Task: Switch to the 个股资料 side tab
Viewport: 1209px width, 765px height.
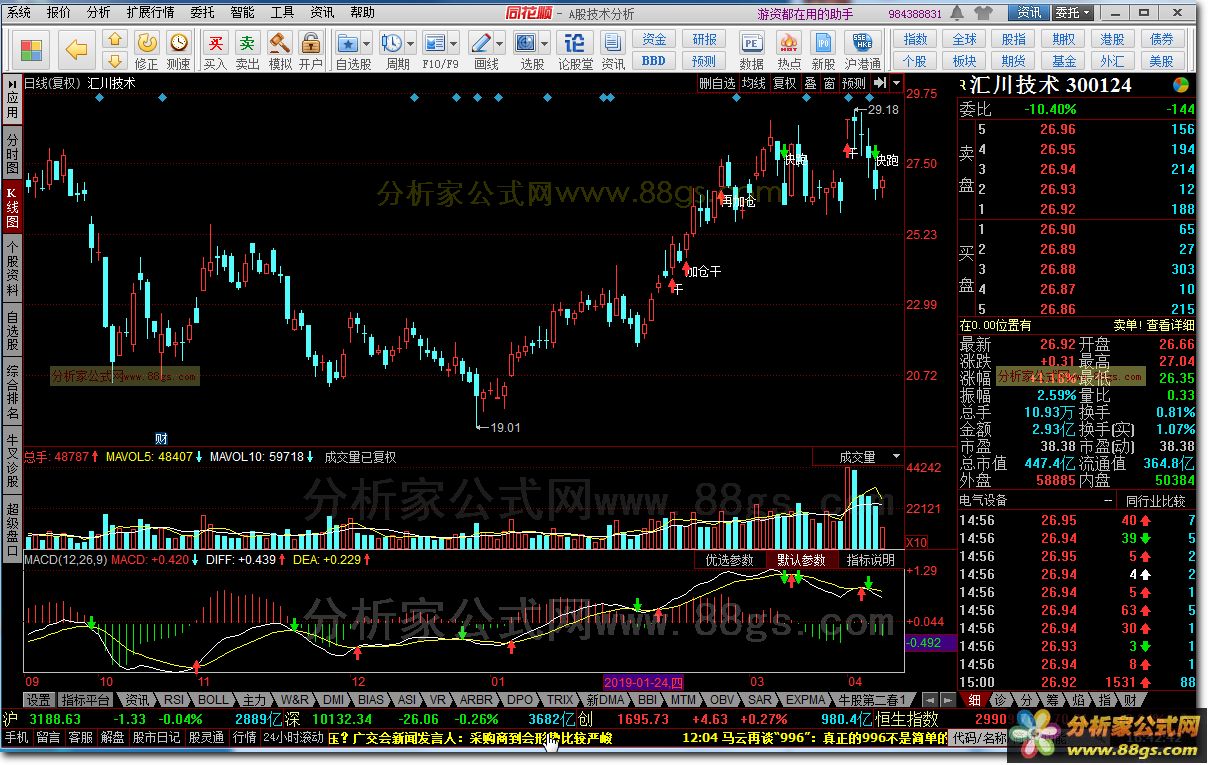Action: pyautogui.click(x=12, y=268)
